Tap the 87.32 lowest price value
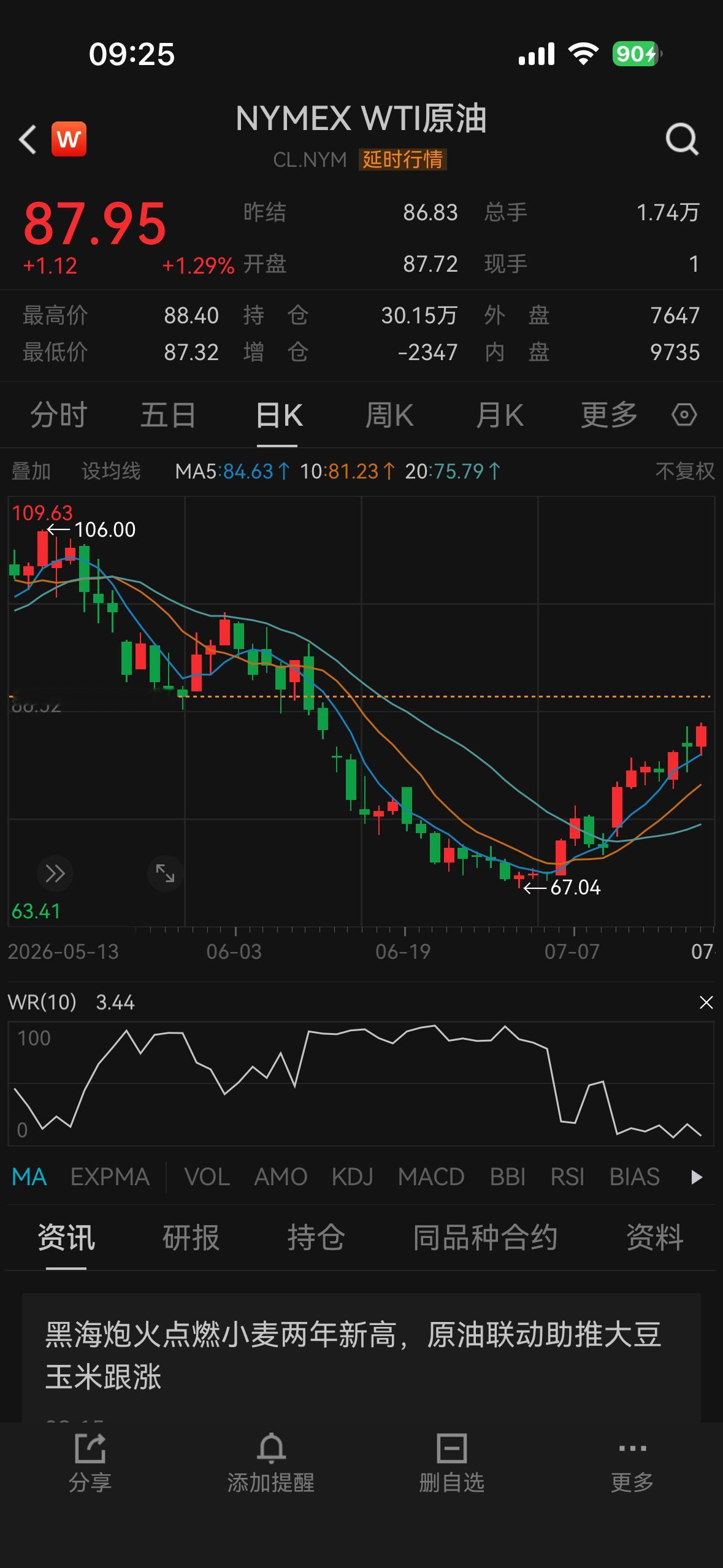 click(x=191, y=352)
